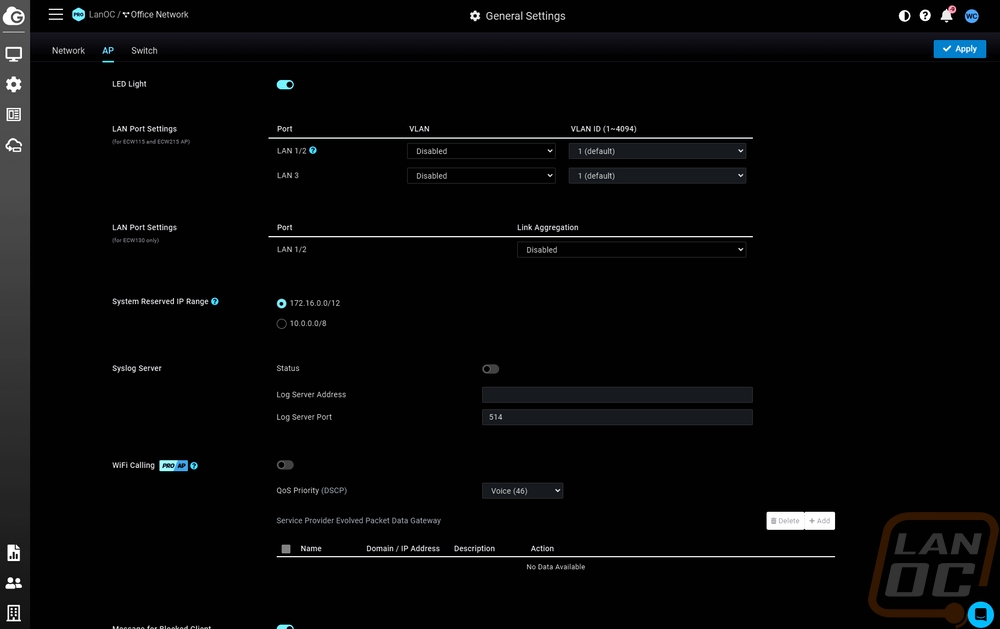The image size is (1000, 629).
Task: Select the 10.0.0.0/8 reserved IP range
Action: click(x=282, y=323)
